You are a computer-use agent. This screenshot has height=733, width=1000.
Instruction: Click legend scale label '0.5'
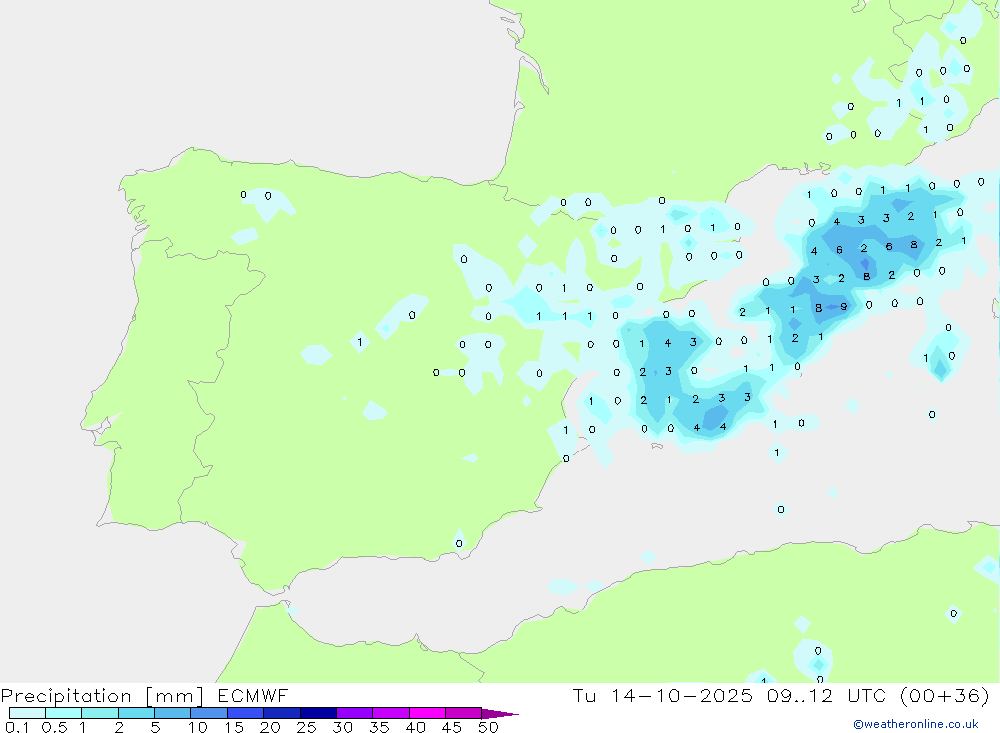55,727
